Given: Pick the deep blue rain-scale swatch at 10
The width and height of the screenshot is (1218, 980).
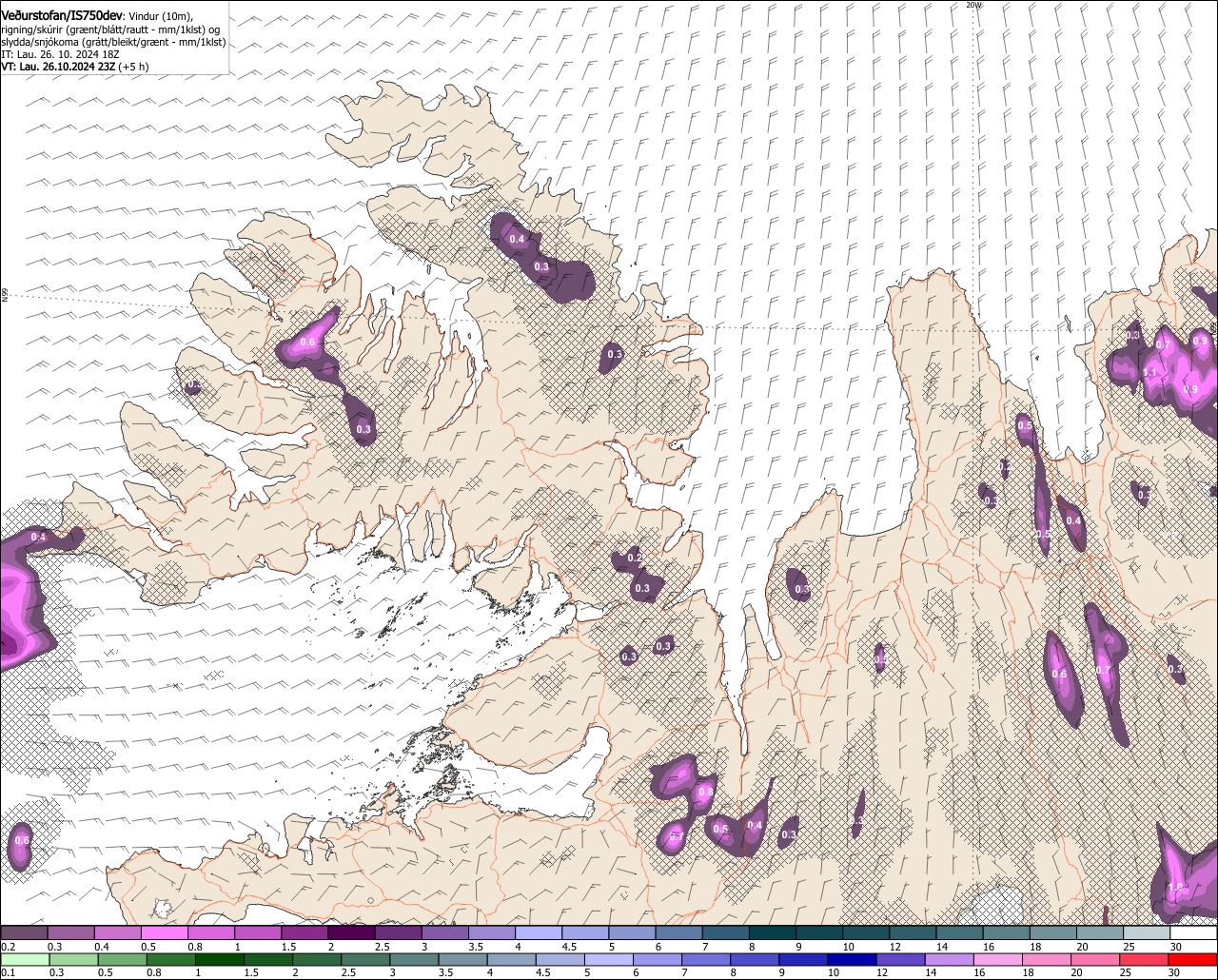Looking at the screenshot, I should (x=852, y=959).
